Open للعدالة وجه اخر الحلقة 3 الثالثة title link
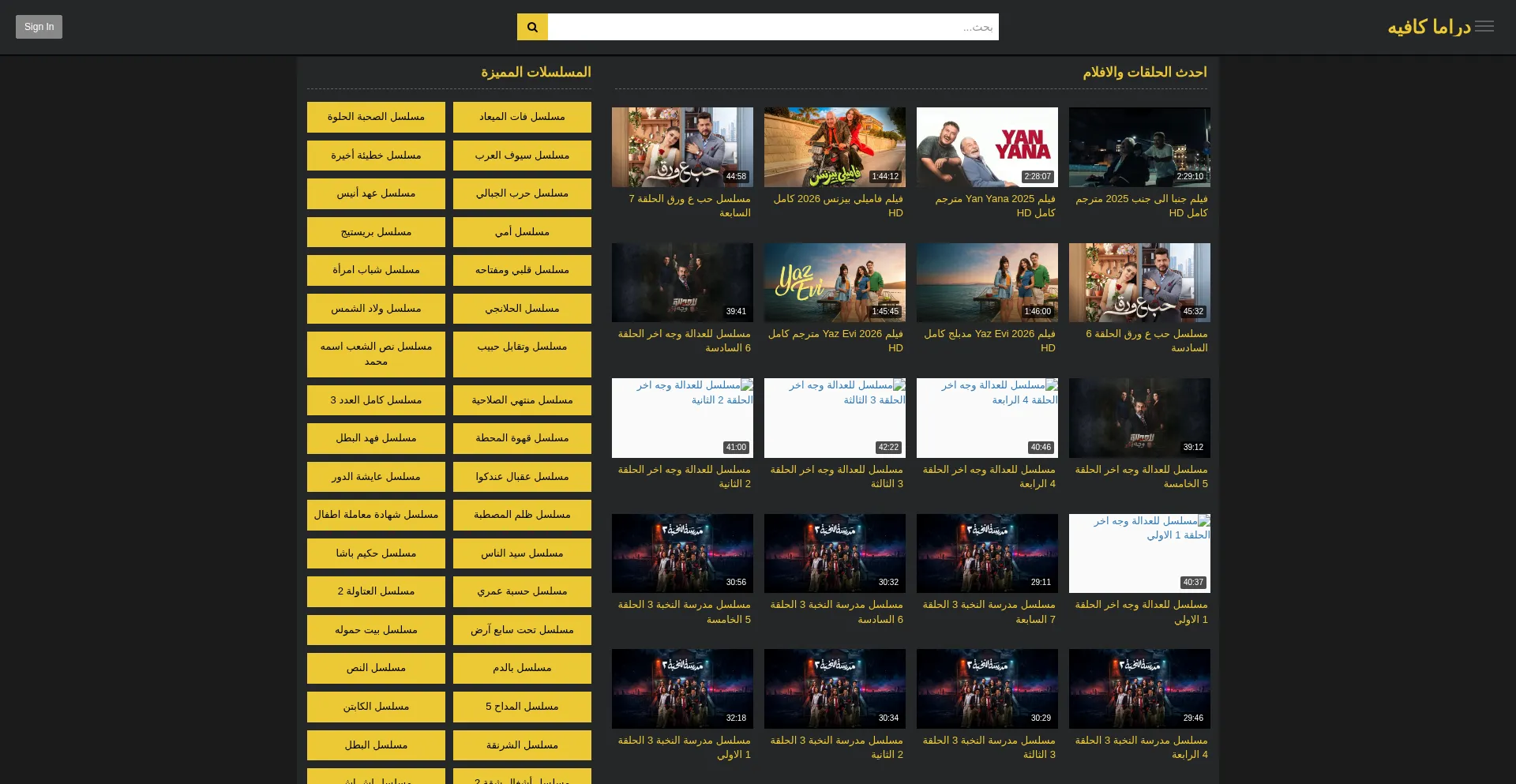1516x784 pixels. click(x=836, y=477)
